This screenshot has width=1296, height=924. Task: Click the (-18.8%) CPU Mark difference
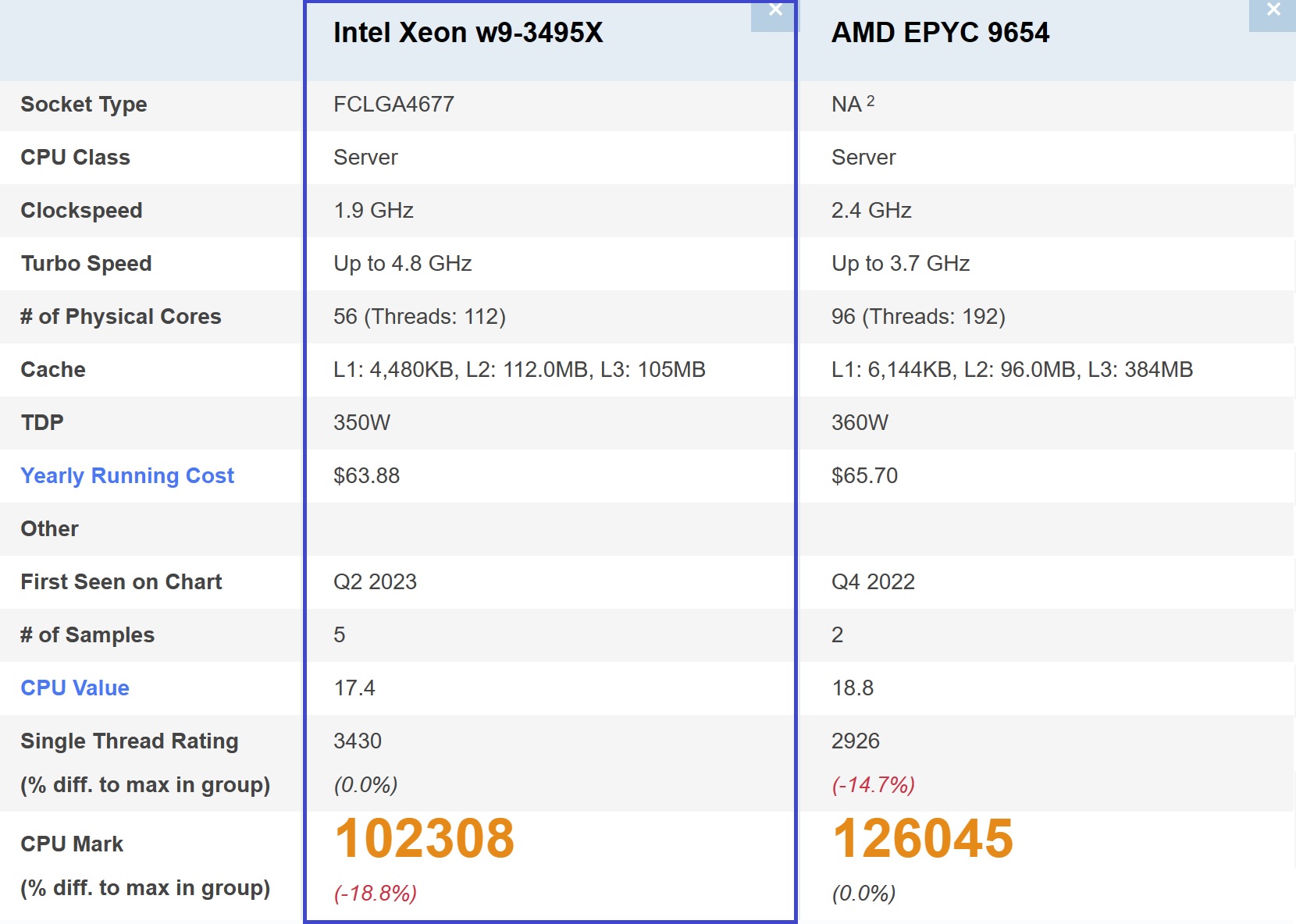point(376,893)
